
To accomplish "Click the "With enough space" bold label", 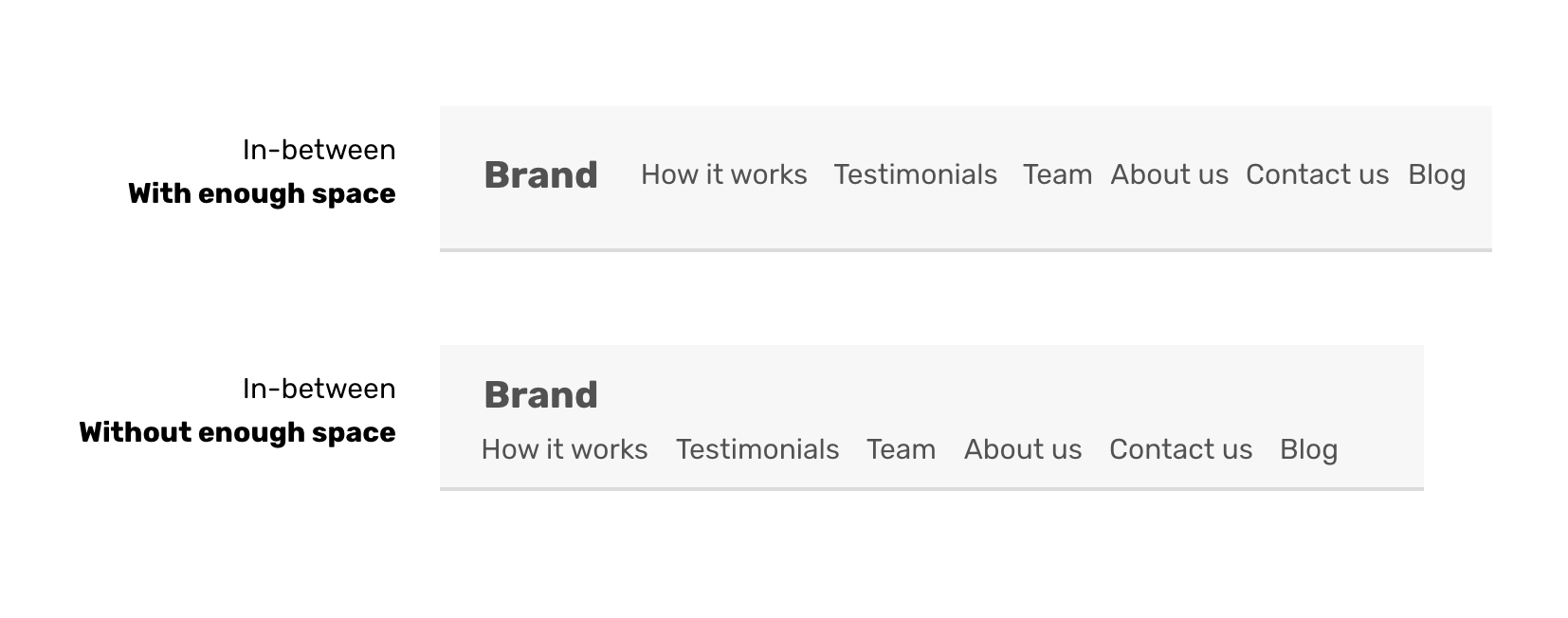I will [x=262, y=194].
